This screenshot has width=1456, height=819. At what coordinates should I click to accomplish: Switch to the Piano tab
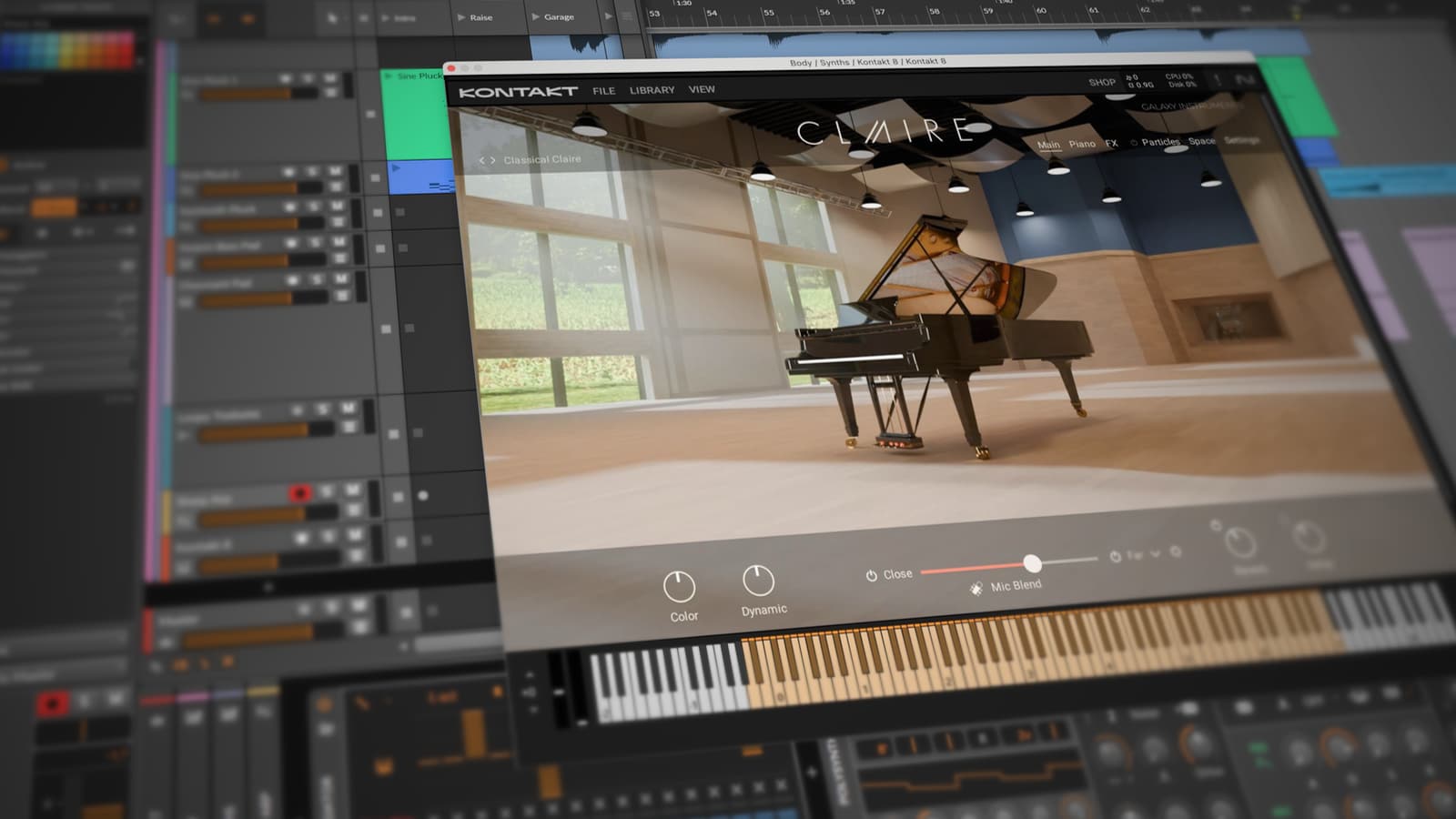click(1082, 144)
